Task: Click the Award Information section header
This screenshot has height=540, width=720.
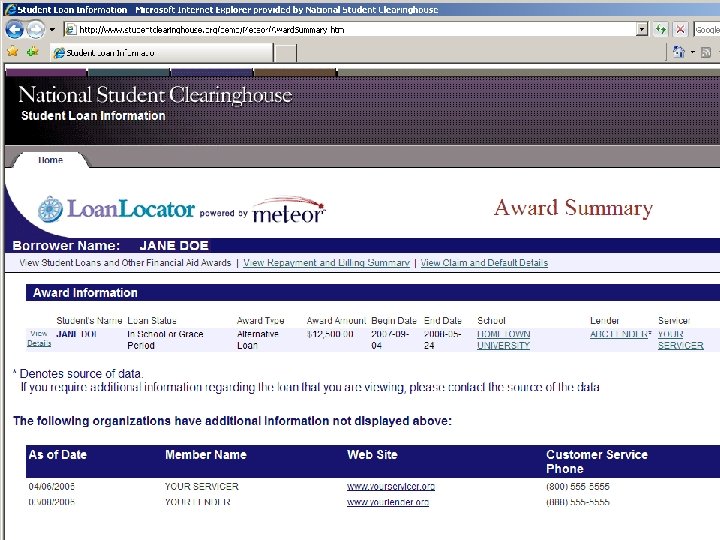Action: coord(373,293)
